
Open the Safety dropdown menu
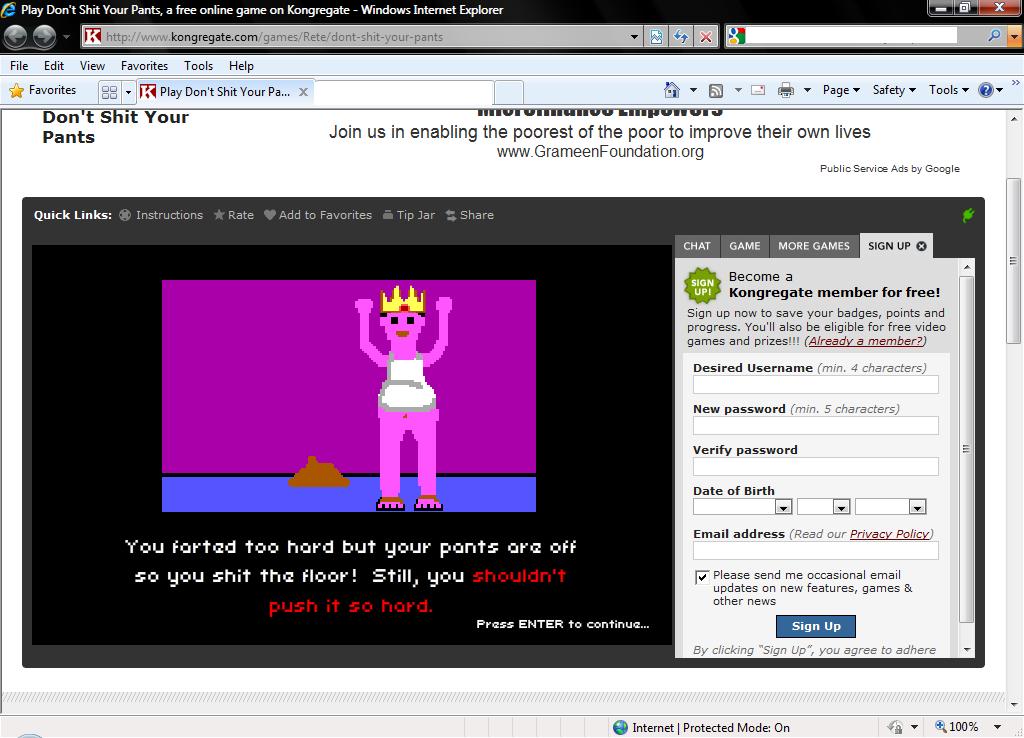click(893, 90)
